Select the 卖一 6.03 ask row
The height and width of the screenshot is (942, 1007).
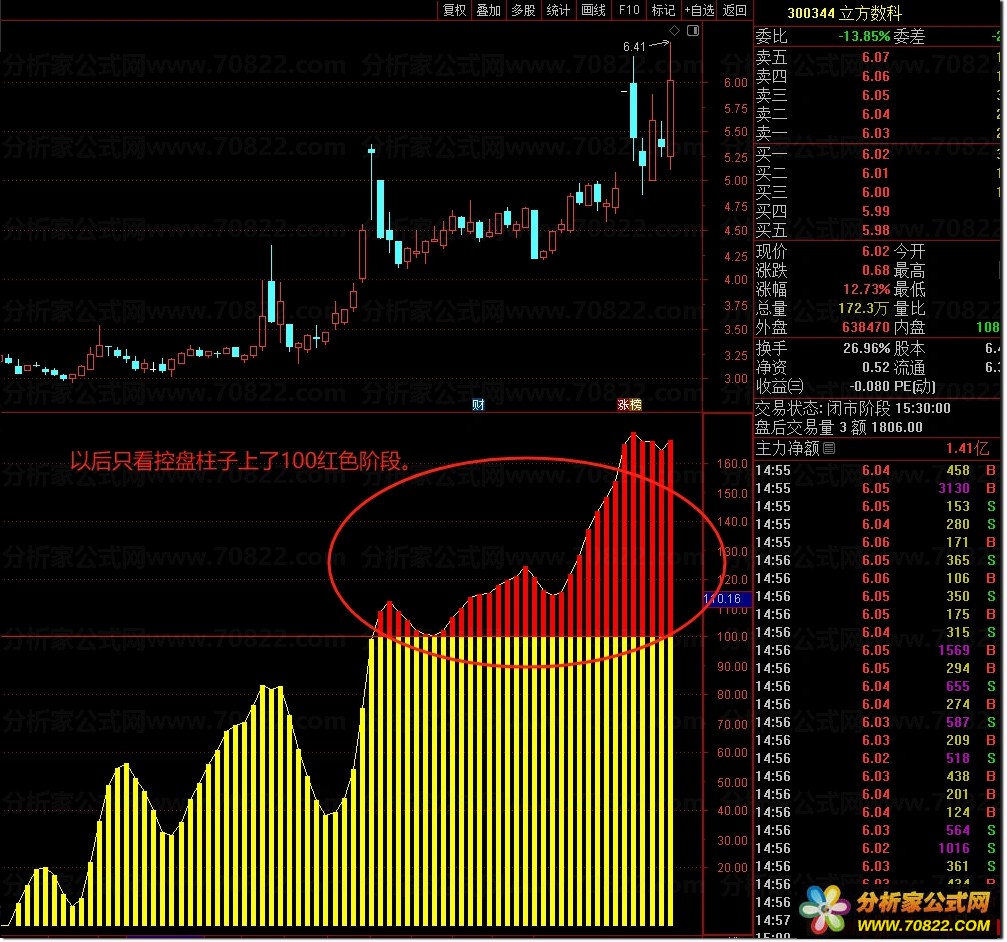[x=877, y=133]
